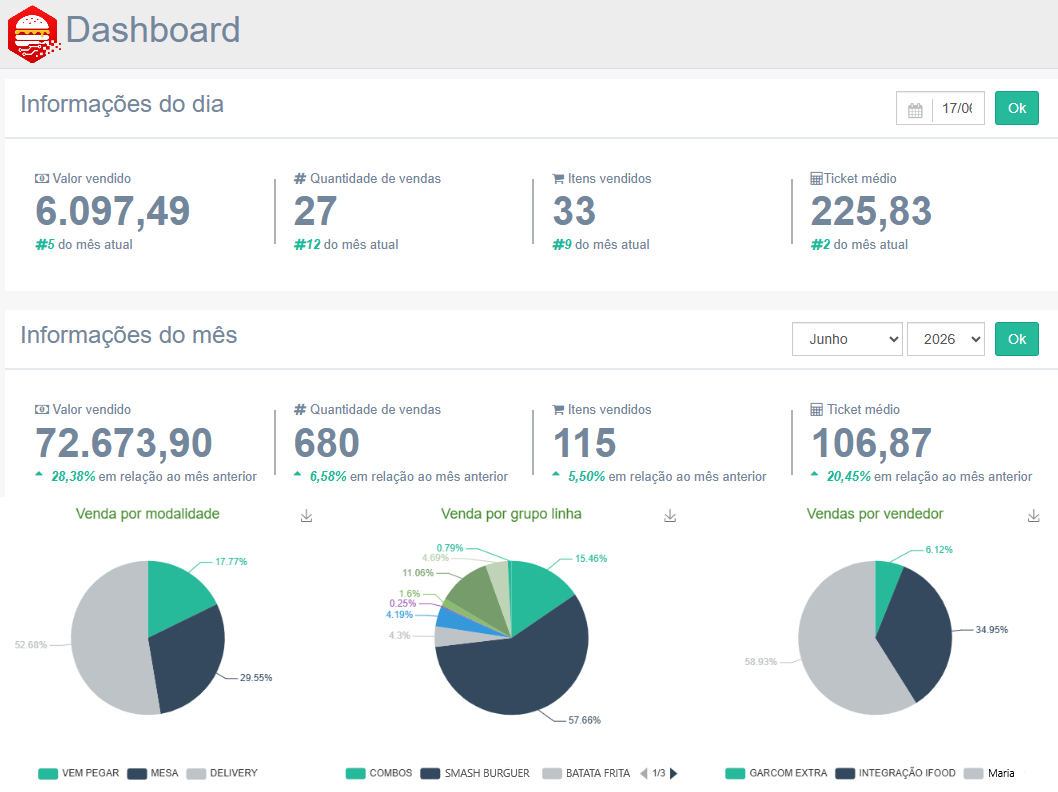Open the 2026 year dropdown

pos(946,339)
